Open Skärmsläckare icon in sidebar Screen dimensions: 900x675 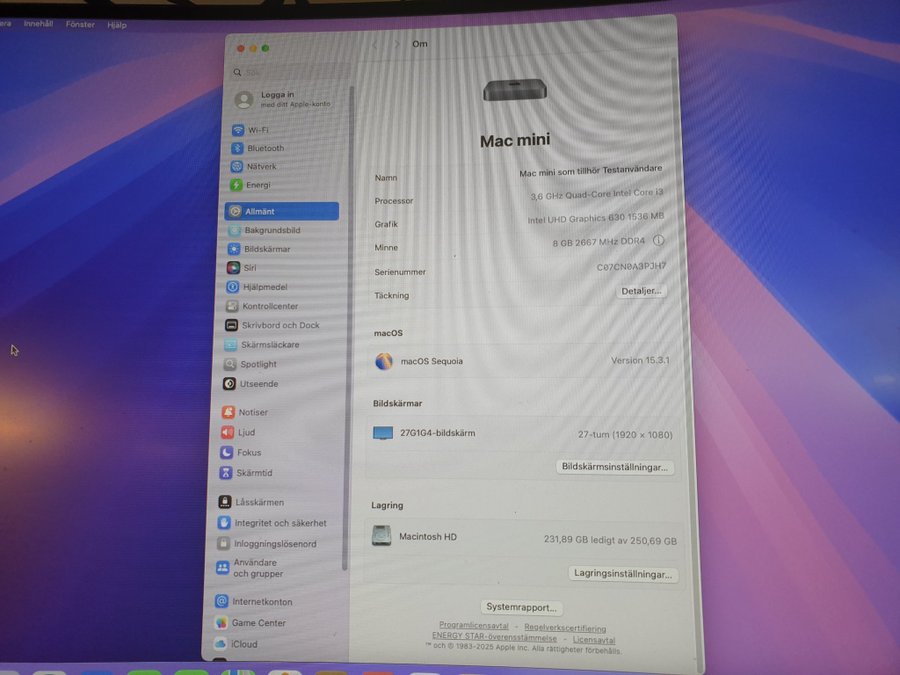(x=231, y=345)
